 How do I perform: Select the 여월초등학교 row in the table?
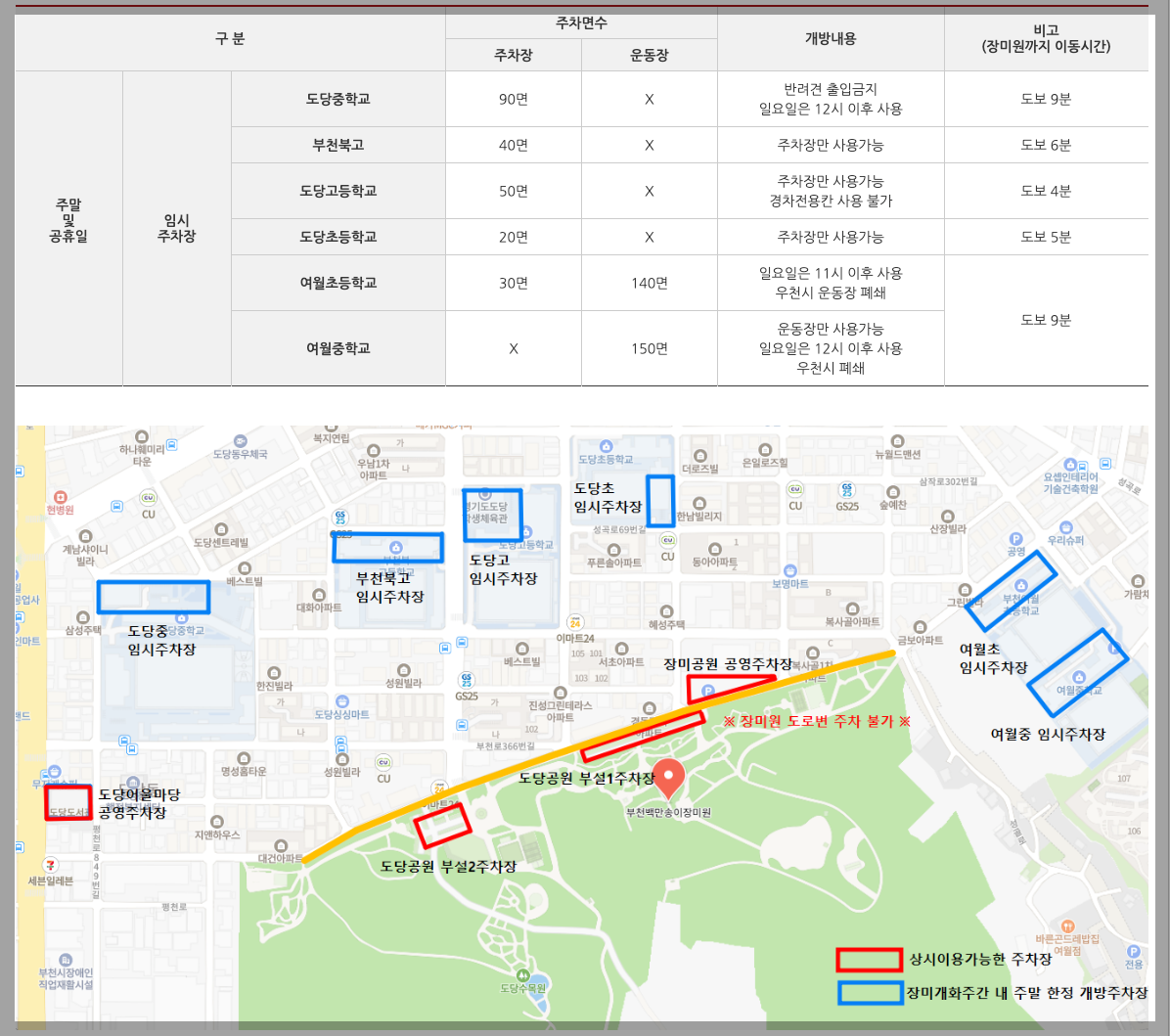point(337,282)
